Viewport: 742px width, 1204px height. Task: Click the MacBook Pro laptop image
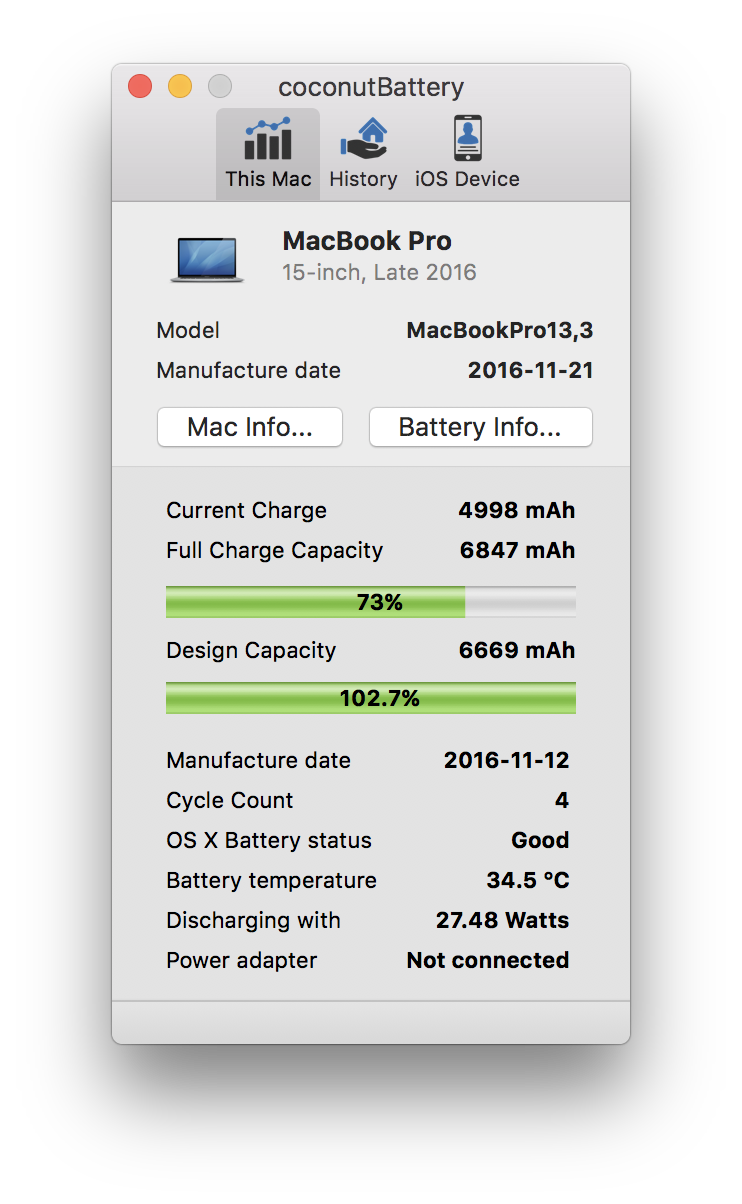207,260
